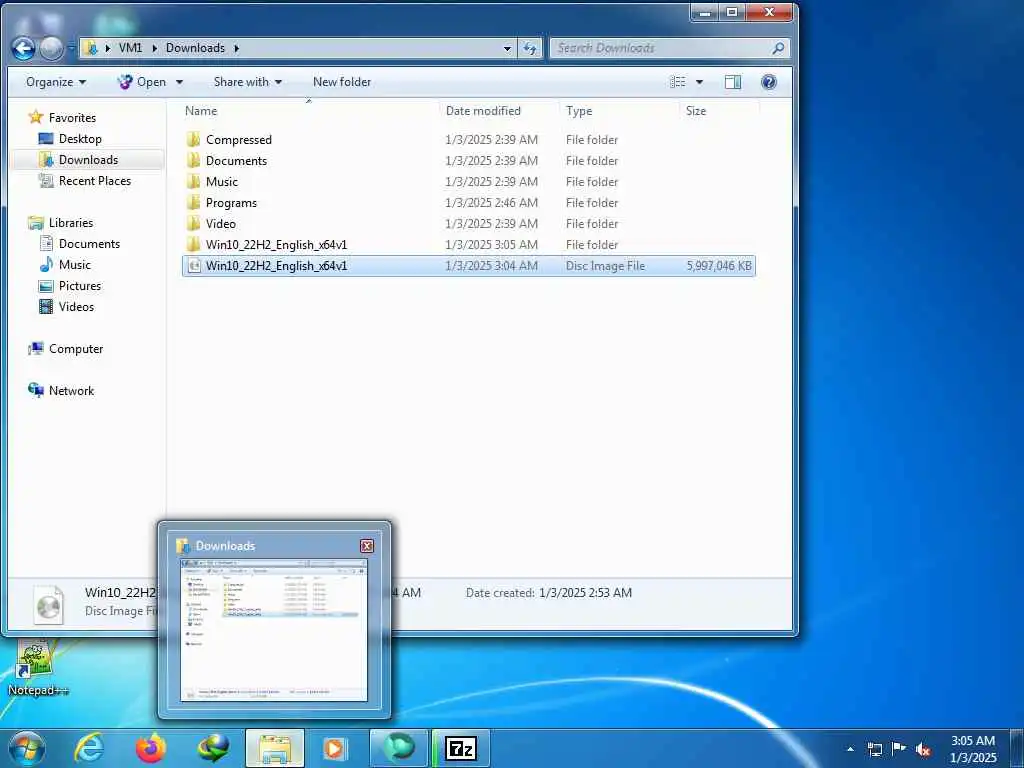Click the muted volume tray icon
This screenshot has width=1024, height=768.
[x=923, y=750]
